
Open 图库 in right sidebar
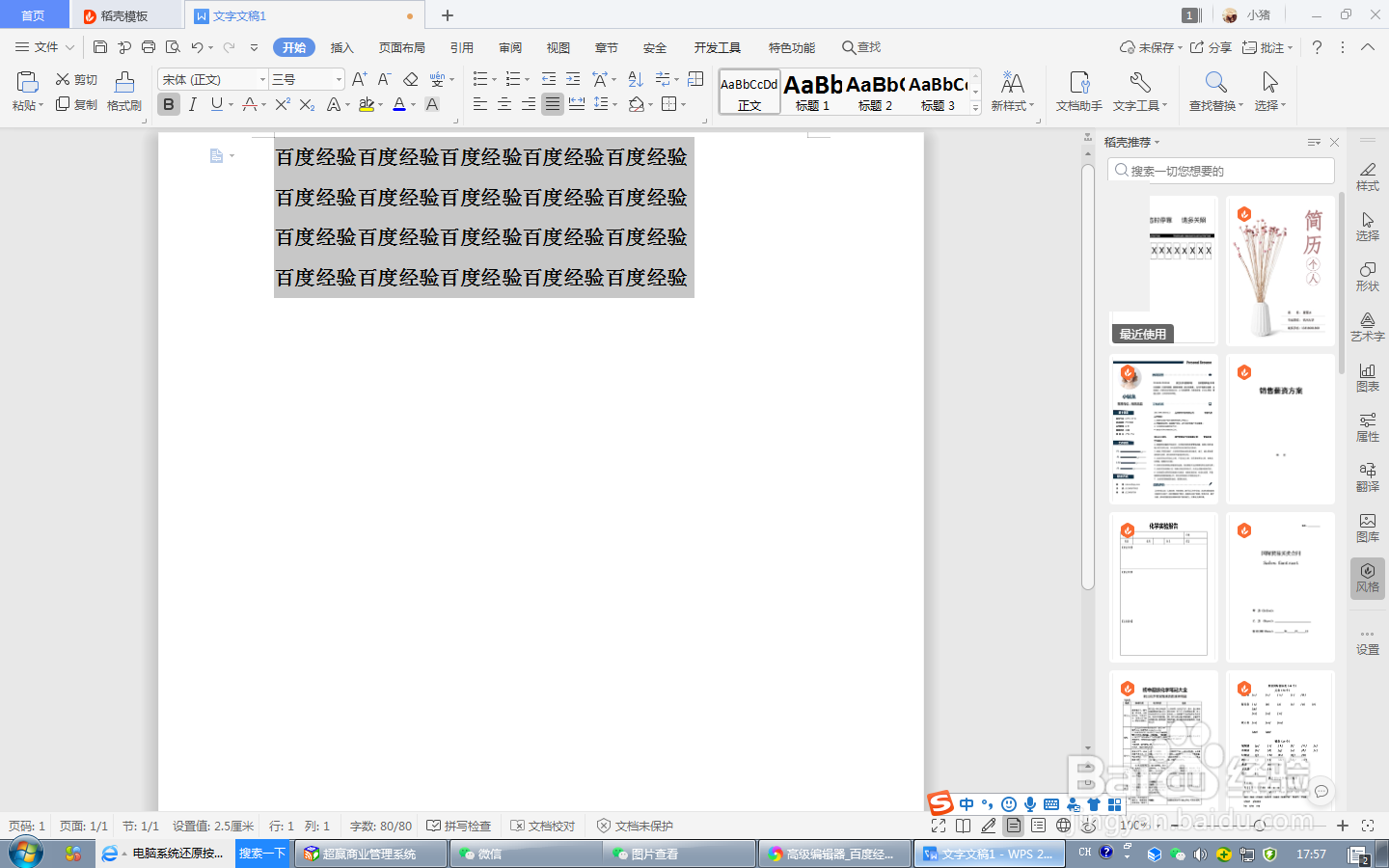[1368, 528]
